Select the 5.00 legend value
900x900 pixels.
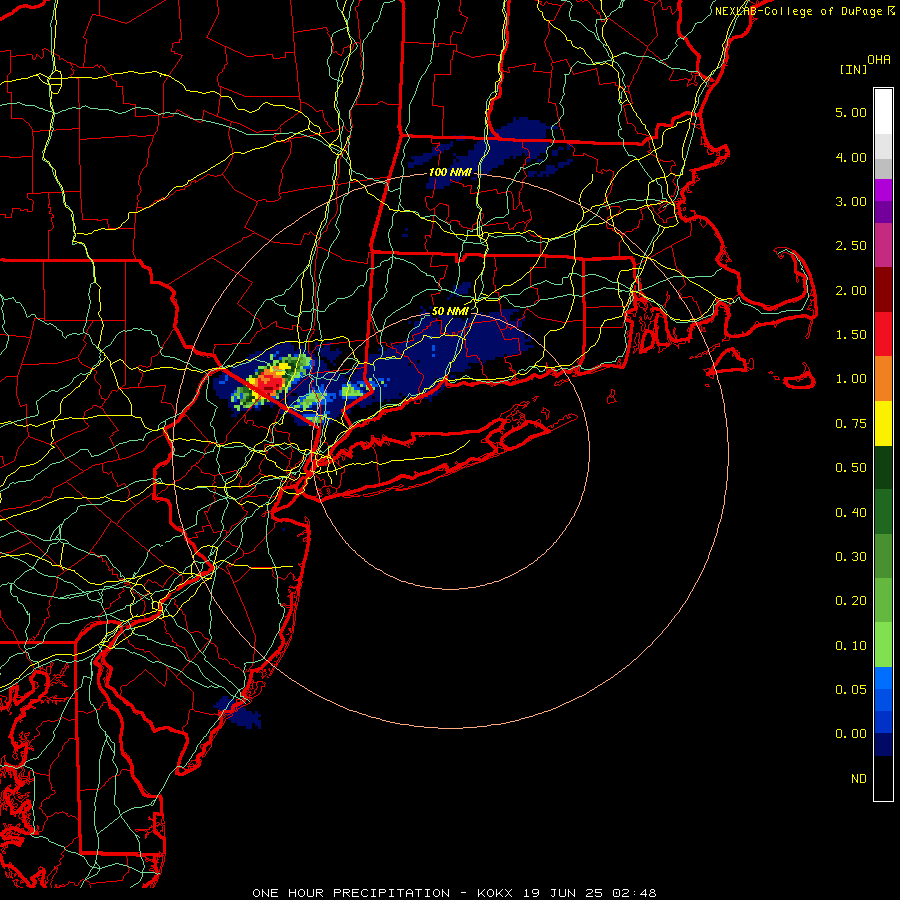pyautogui.click(x=851, y=112)
